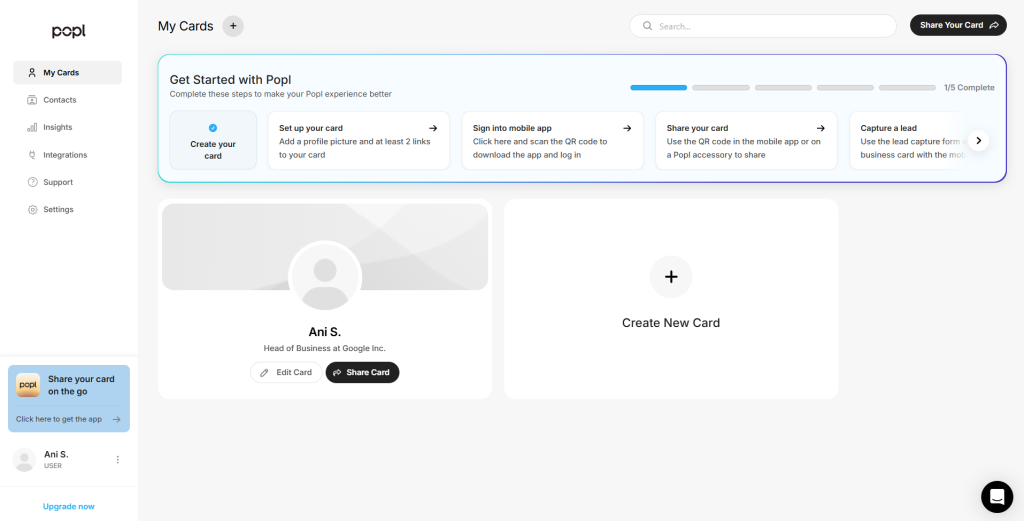
Task: Click the Create New Card label
Action: pyautogui.click(x=671, y=323)
